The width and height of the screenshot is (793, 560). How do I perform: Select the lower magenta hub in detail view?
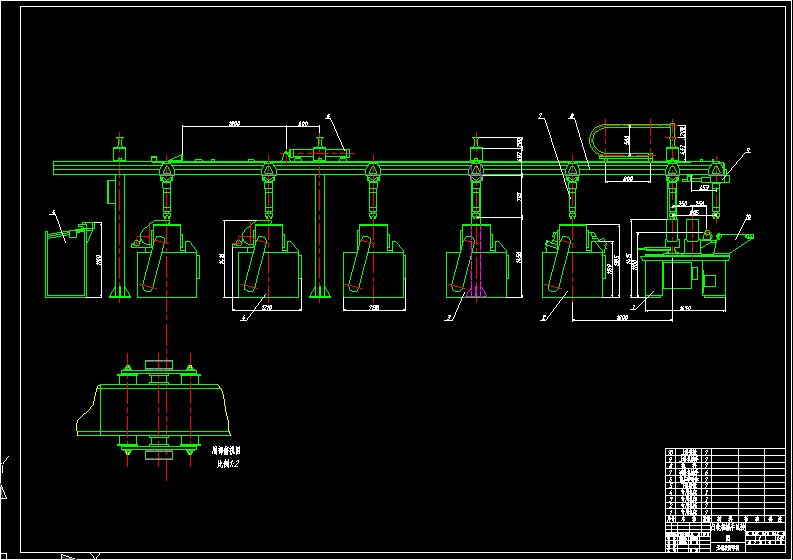coord(159,455)
